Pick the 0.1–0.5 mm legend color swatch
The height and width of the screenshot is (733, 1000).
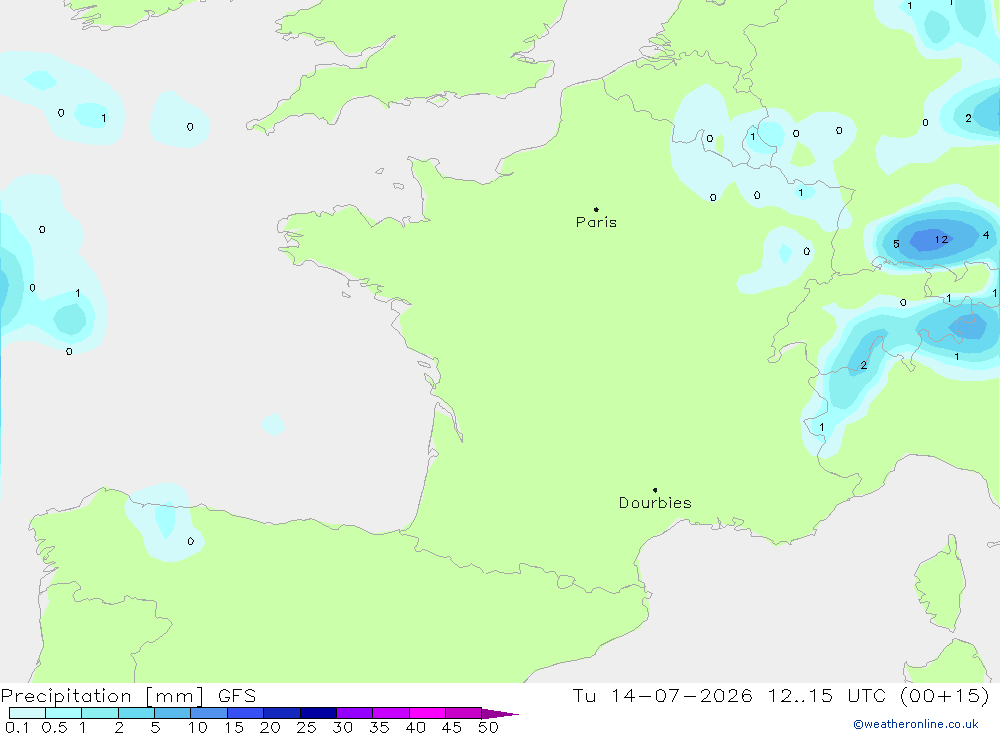click(x=27, y=713)
